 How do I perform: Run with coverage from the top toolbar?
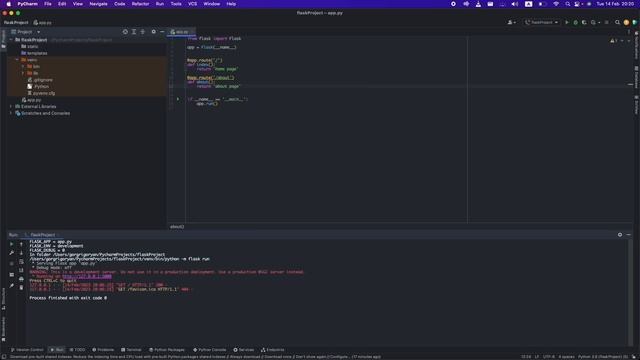(x=584, y=22)
